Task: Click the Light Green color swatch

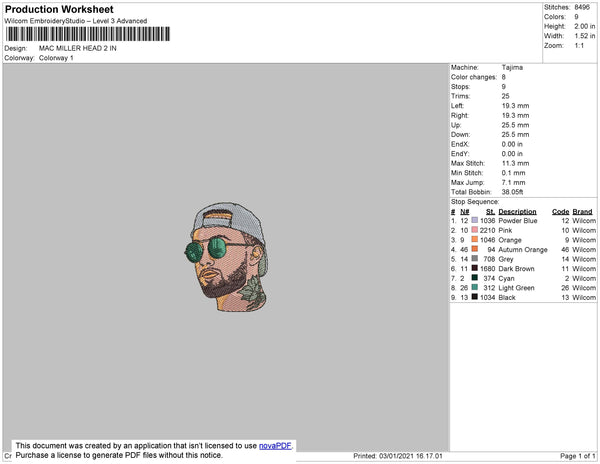Action: [474, 287]
